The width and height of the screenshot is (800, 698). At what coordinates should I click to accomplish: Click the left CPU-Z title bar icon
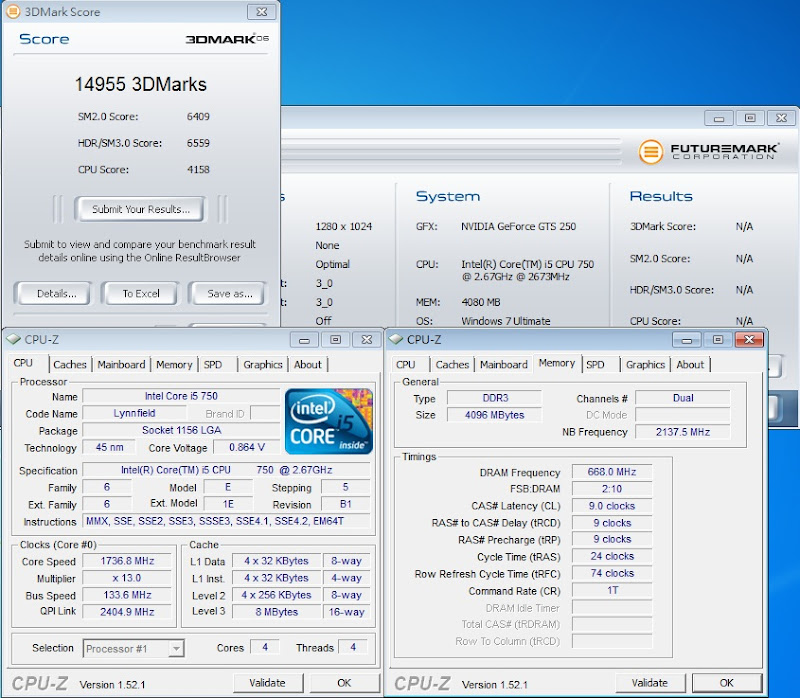coord(13,339)
